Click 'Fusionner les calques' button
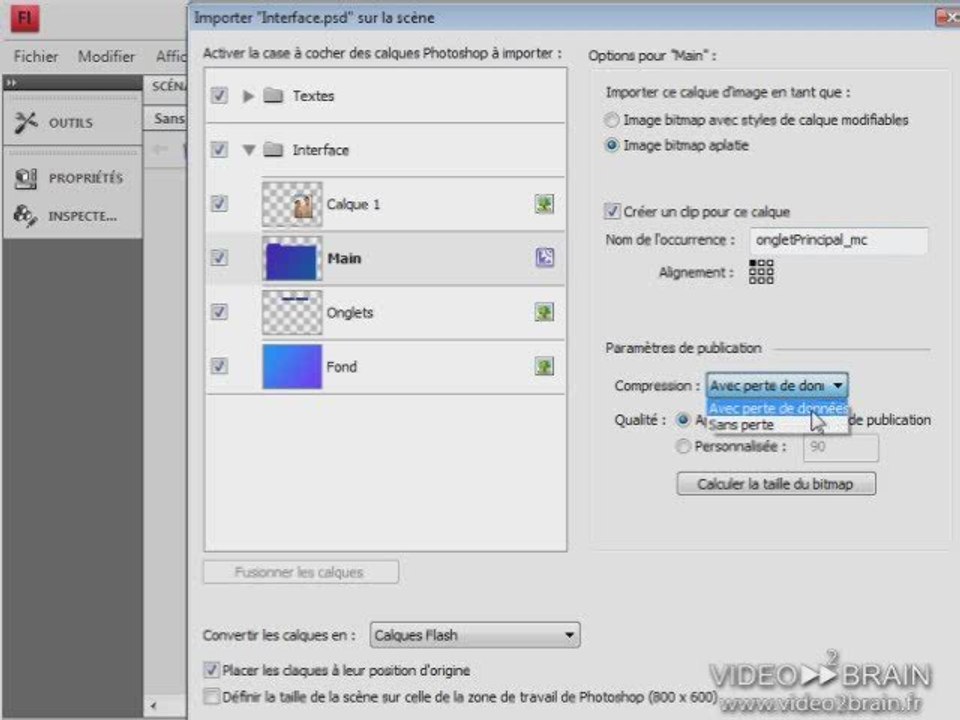The image size is (960, 720). click(301, 572)
